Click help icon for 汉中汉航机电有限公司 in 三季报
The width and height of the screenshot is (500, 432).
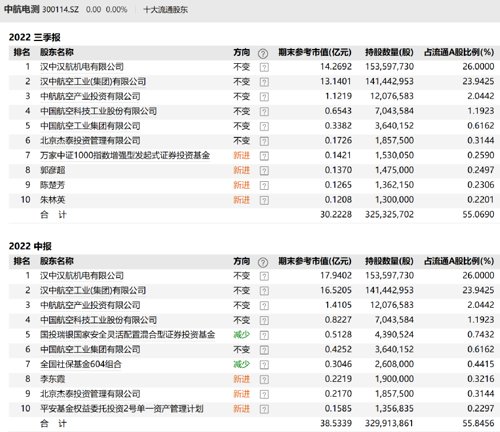264,67
